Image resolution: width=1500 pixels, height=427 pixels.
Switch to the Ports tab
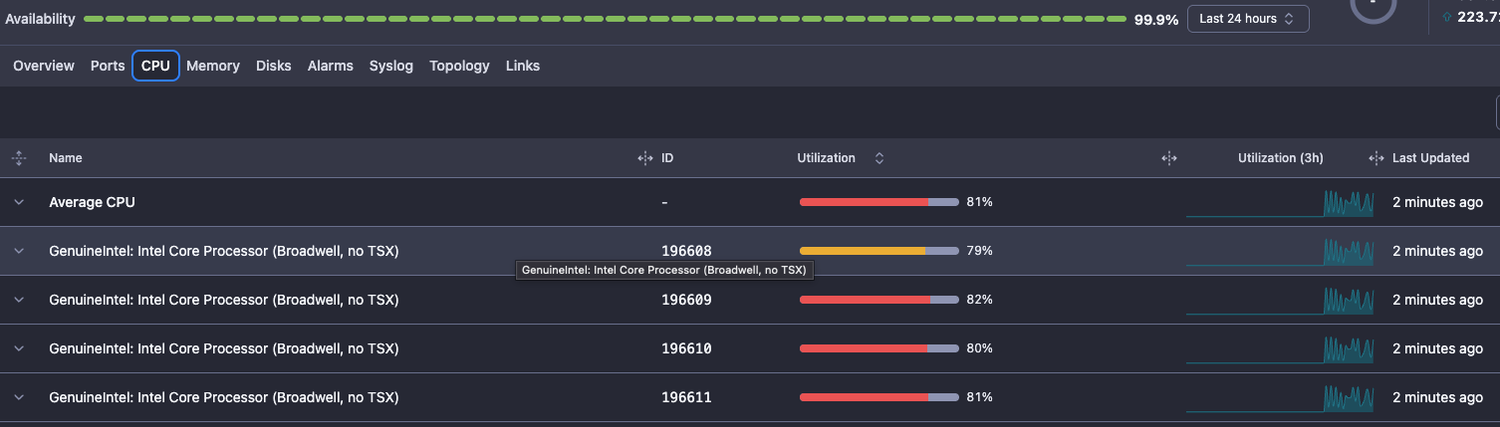click(x=107, y=66)
